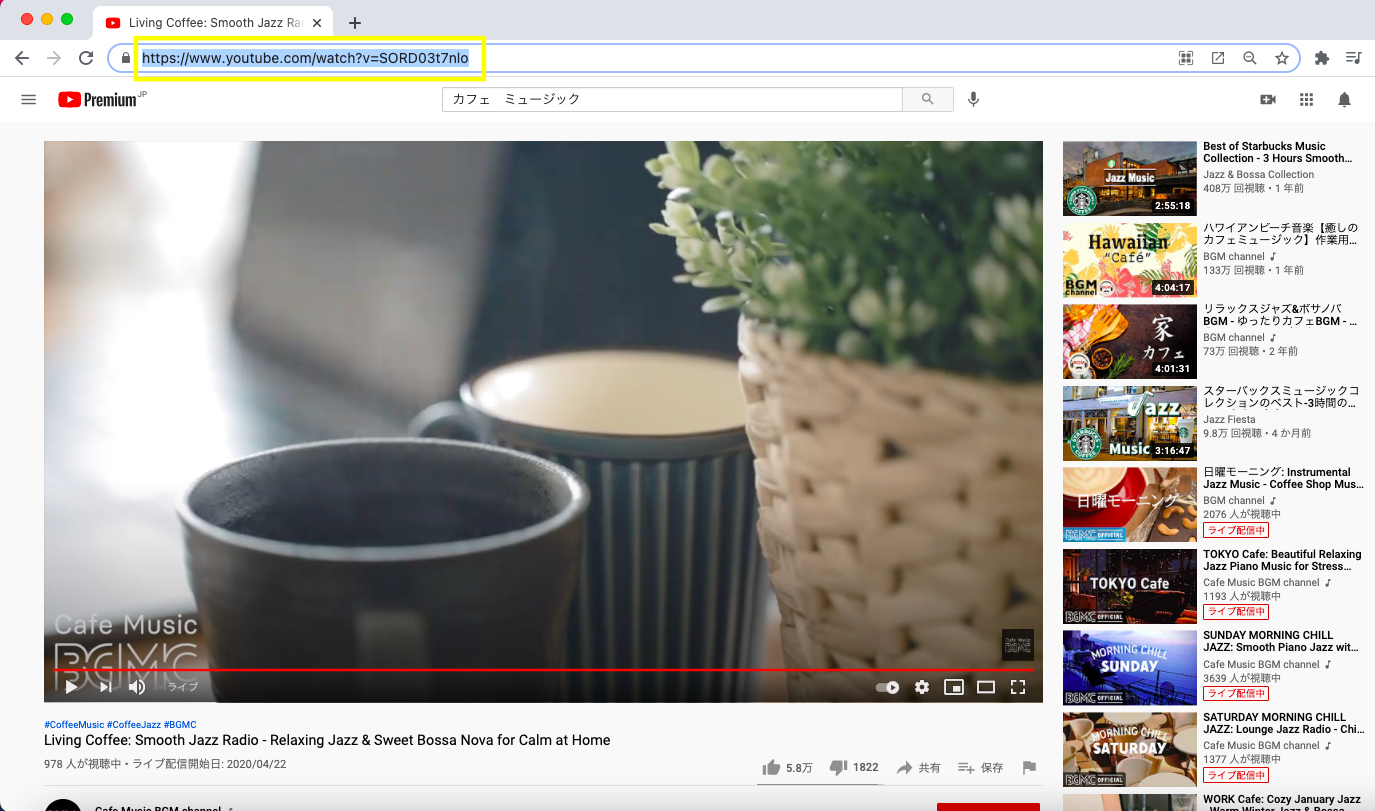Open the 家カフェ relax jazz thumbnail
The height and width of the screenshot is (811, 1375).
(x=1129, y=342)
